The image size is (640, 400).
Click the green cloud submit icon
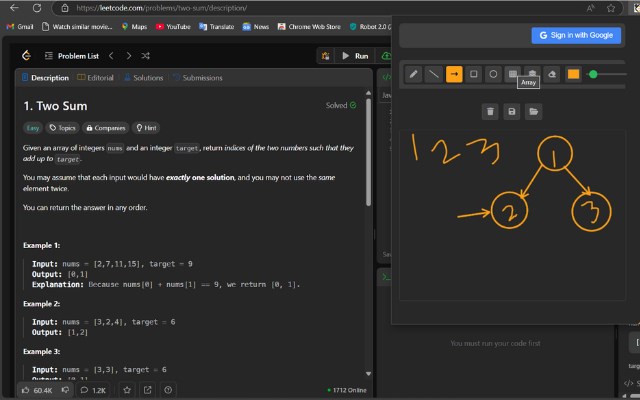point(386,56)
